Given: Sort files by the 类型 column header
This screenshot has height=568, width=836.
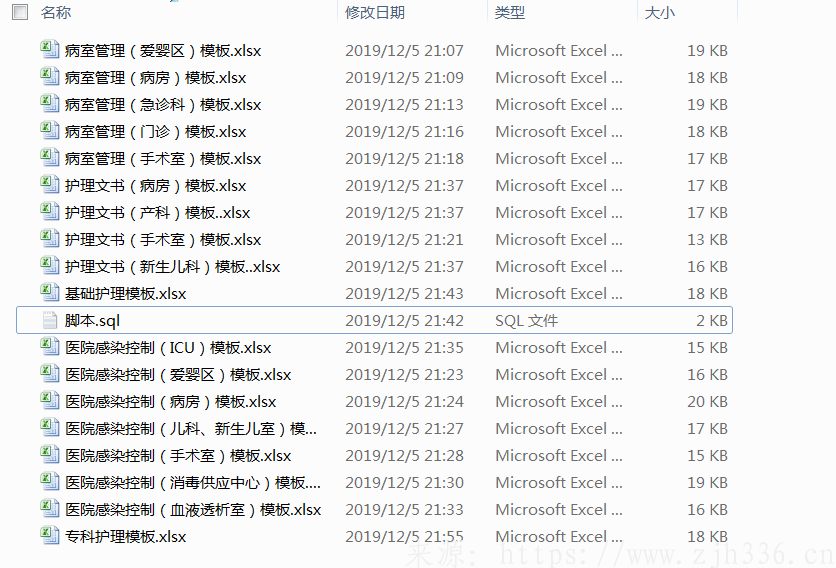Looking at the screenshot, I should click(510, 12).
